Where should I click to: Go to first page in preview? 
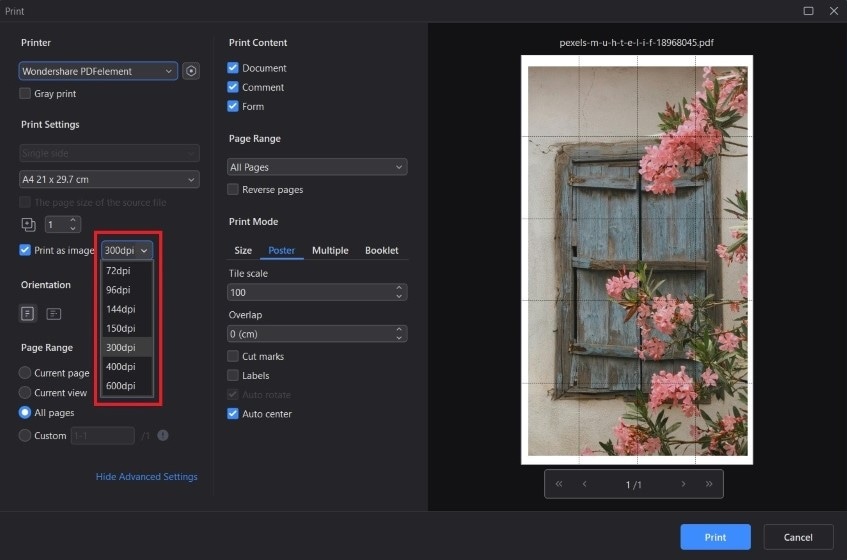(x=559, y=484)
